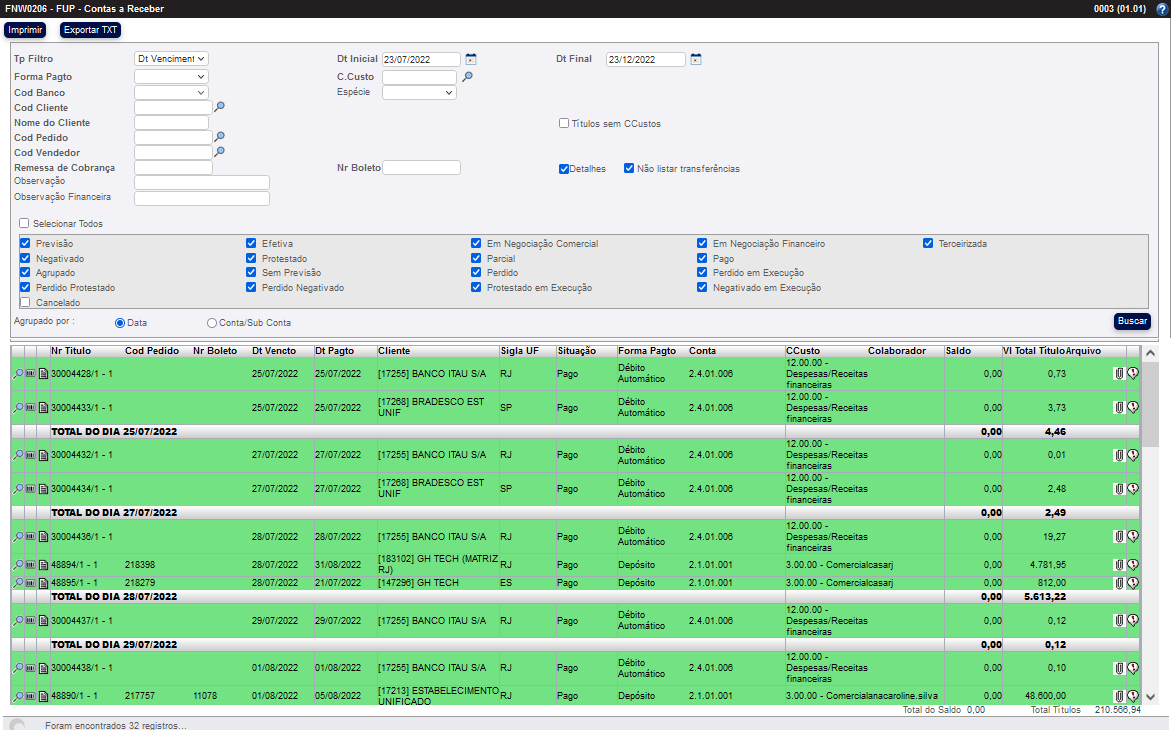Viewport: 1171px width, 735px height.
Task: Select the Conta/Sub Conta grouping option
Action: (212, 323)
